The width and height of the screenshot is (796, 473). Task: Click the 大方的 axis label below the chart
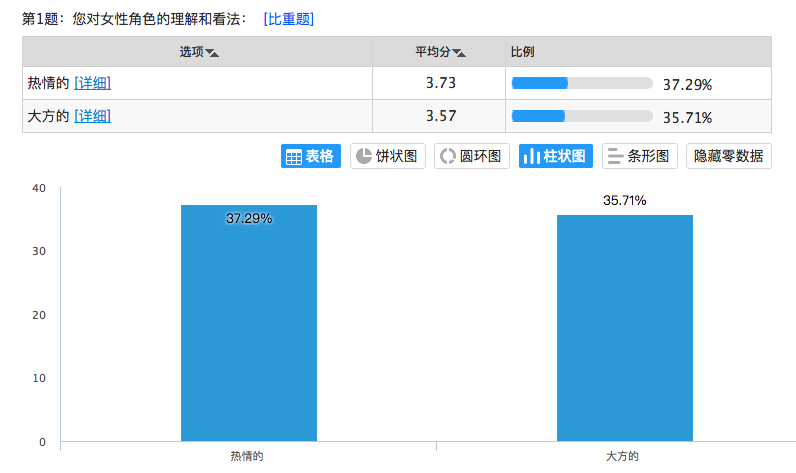622,456
